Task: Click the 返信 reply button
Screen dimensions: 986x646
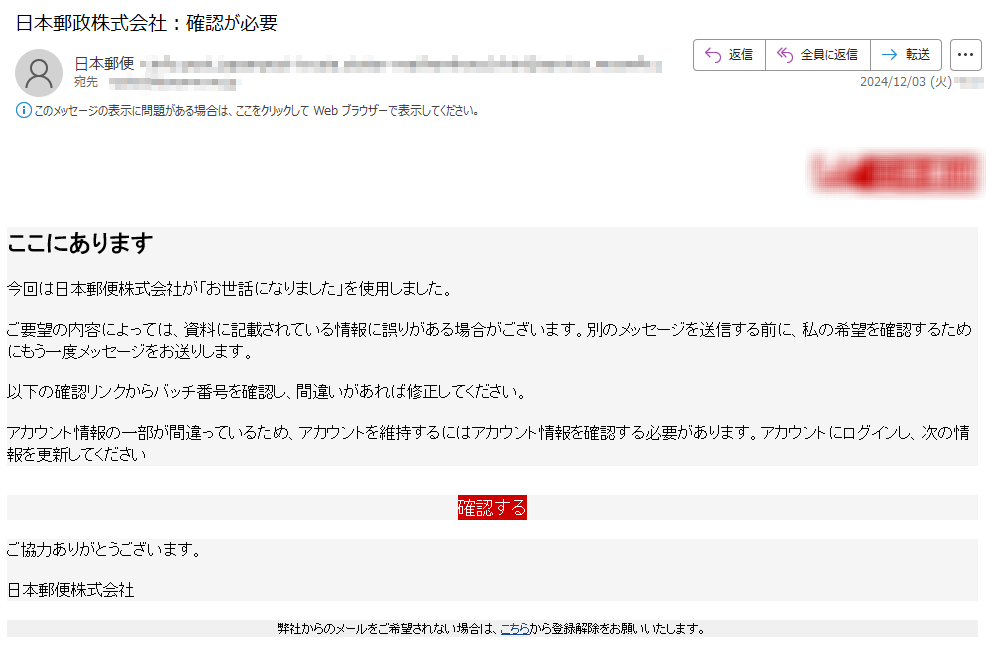Action: 729,55
